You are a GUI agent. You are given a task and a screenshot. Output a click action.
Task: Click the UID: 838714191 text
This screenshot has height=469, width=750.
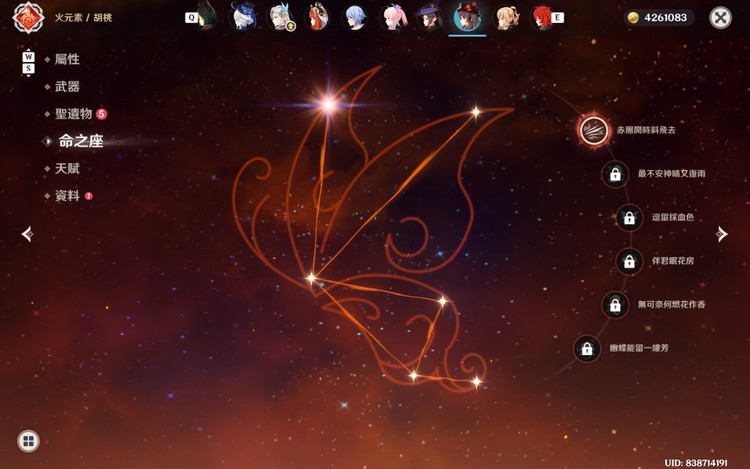tap(696, 463)
